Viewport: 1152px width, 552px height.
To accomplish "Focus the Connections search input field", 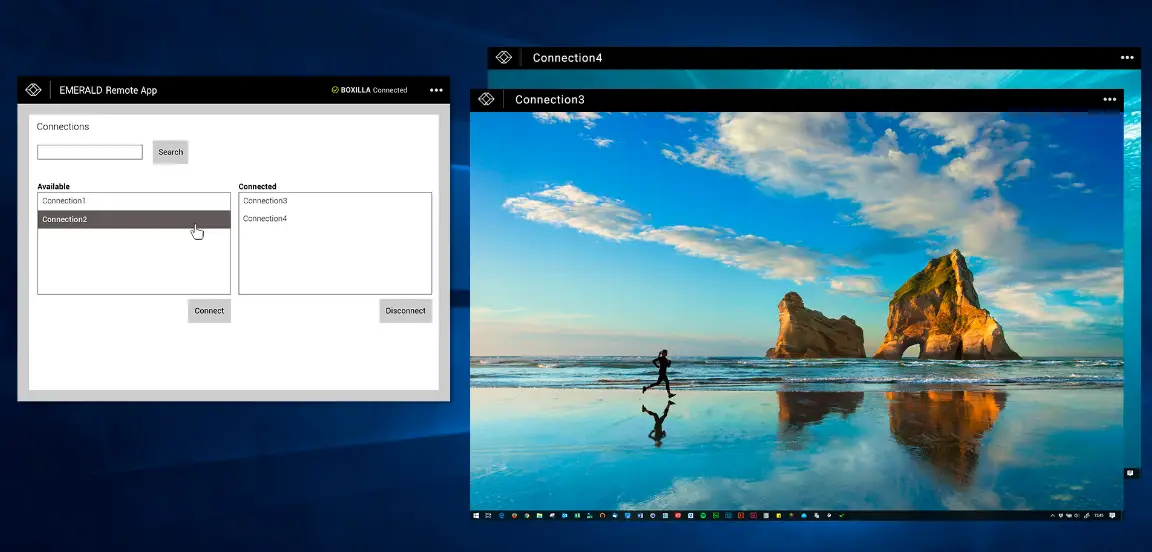I will point(90,152).
